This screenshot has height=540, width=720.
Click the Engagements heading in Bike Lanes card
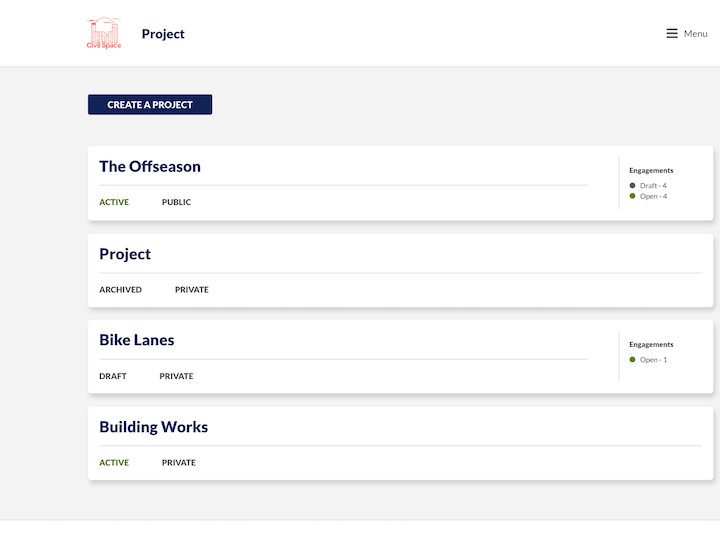(651, 344)
